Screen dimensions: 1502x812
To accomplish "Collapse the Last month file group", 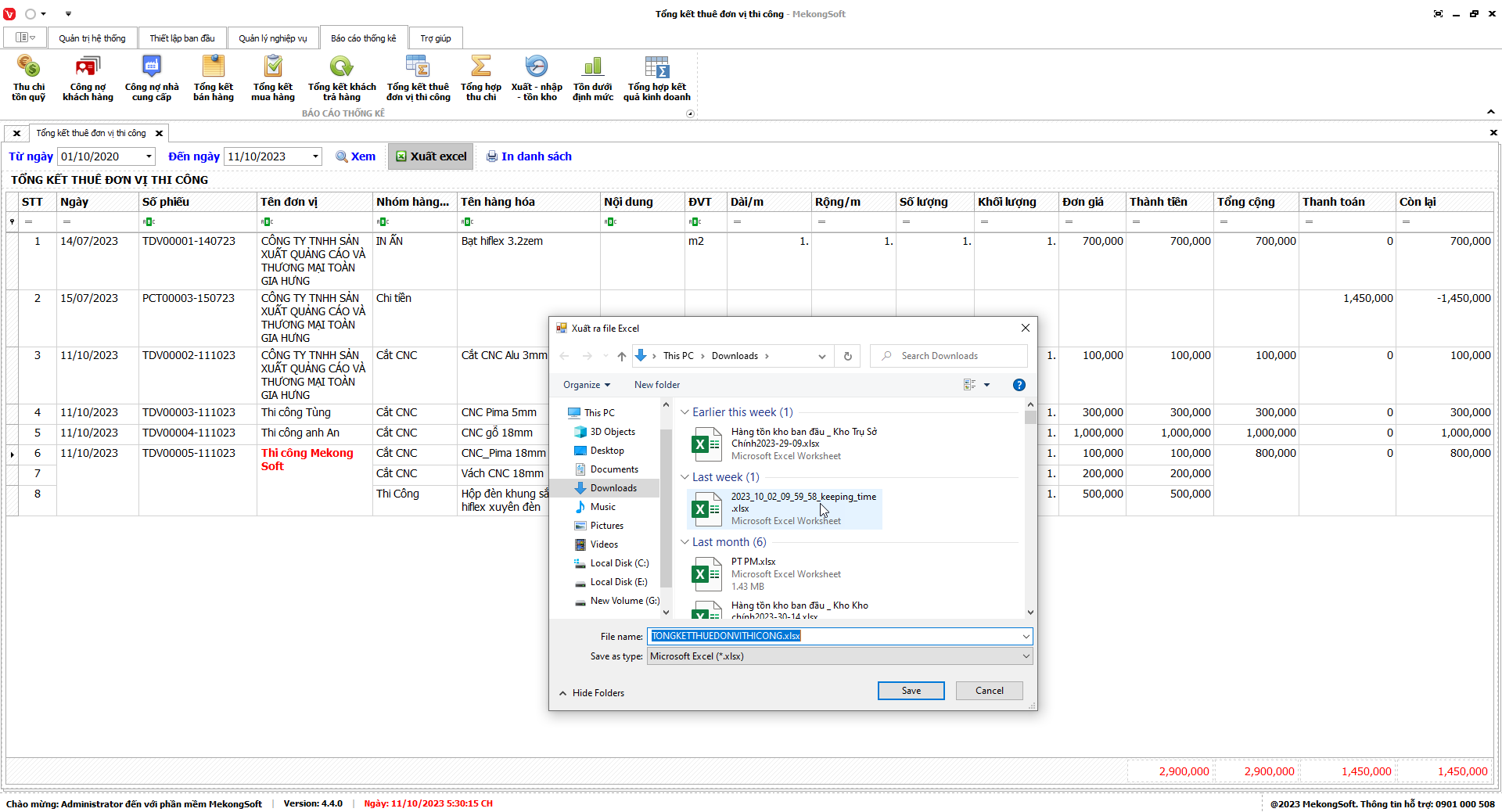I will [685, 542].
